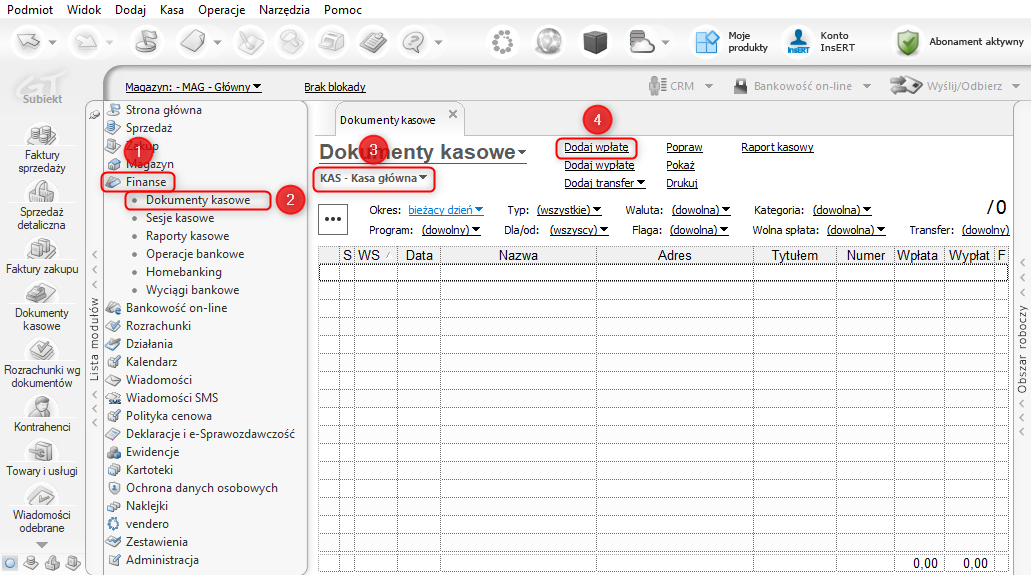Open Dla/od (wszyscy) filter dropdown
This screenshot has height=575, width=1031.
click(x=579, y=230)
